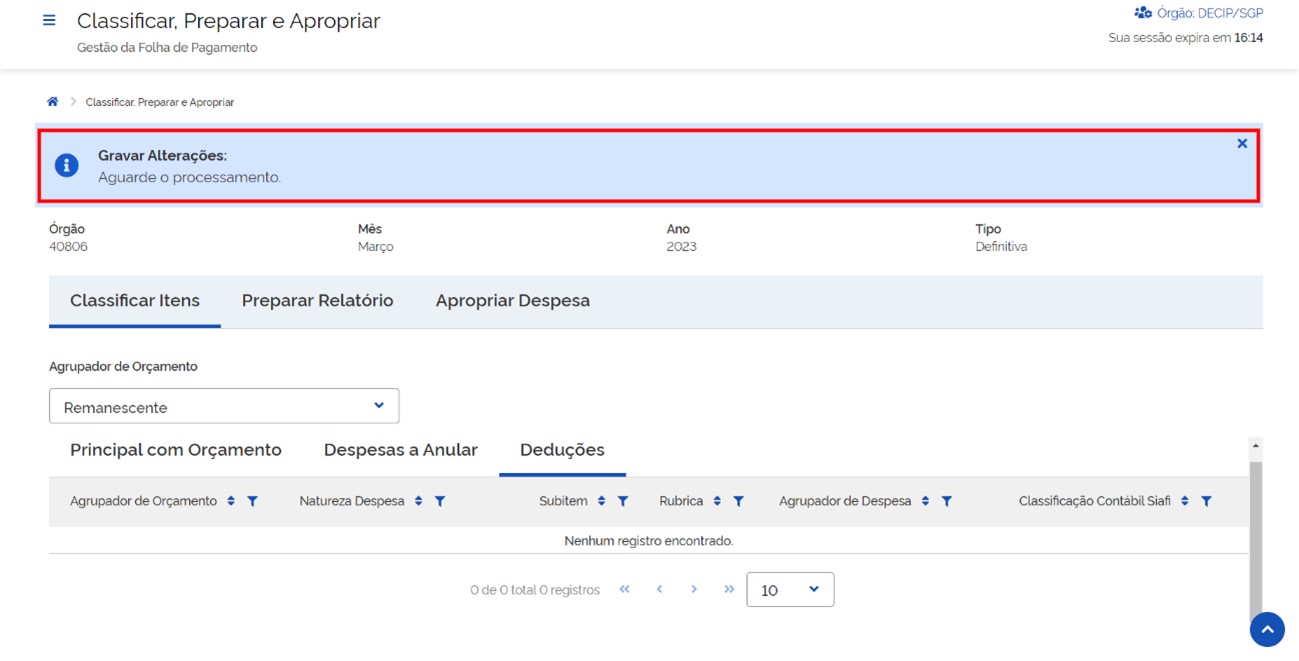
Task: Open the Apropriar Despesa tab
Action: point(512,301)
